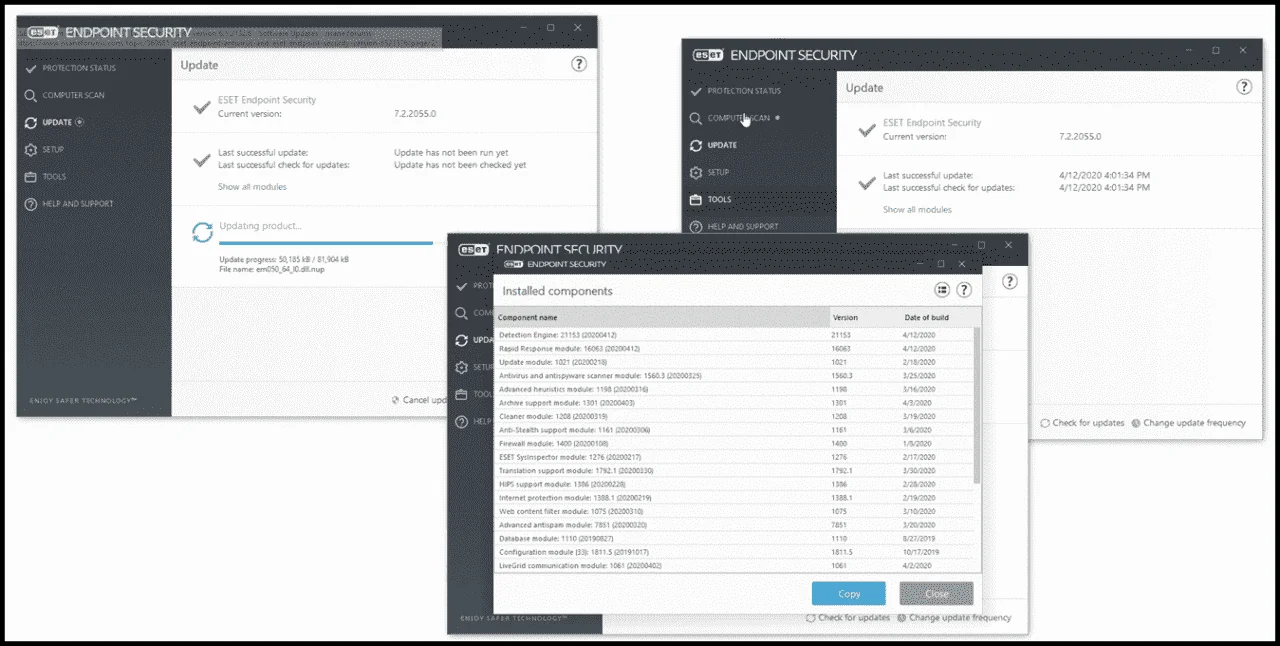1280x646 pixels.
Task: Click the list view icon in Installed components dialog
Action: (x=941, y=290)
